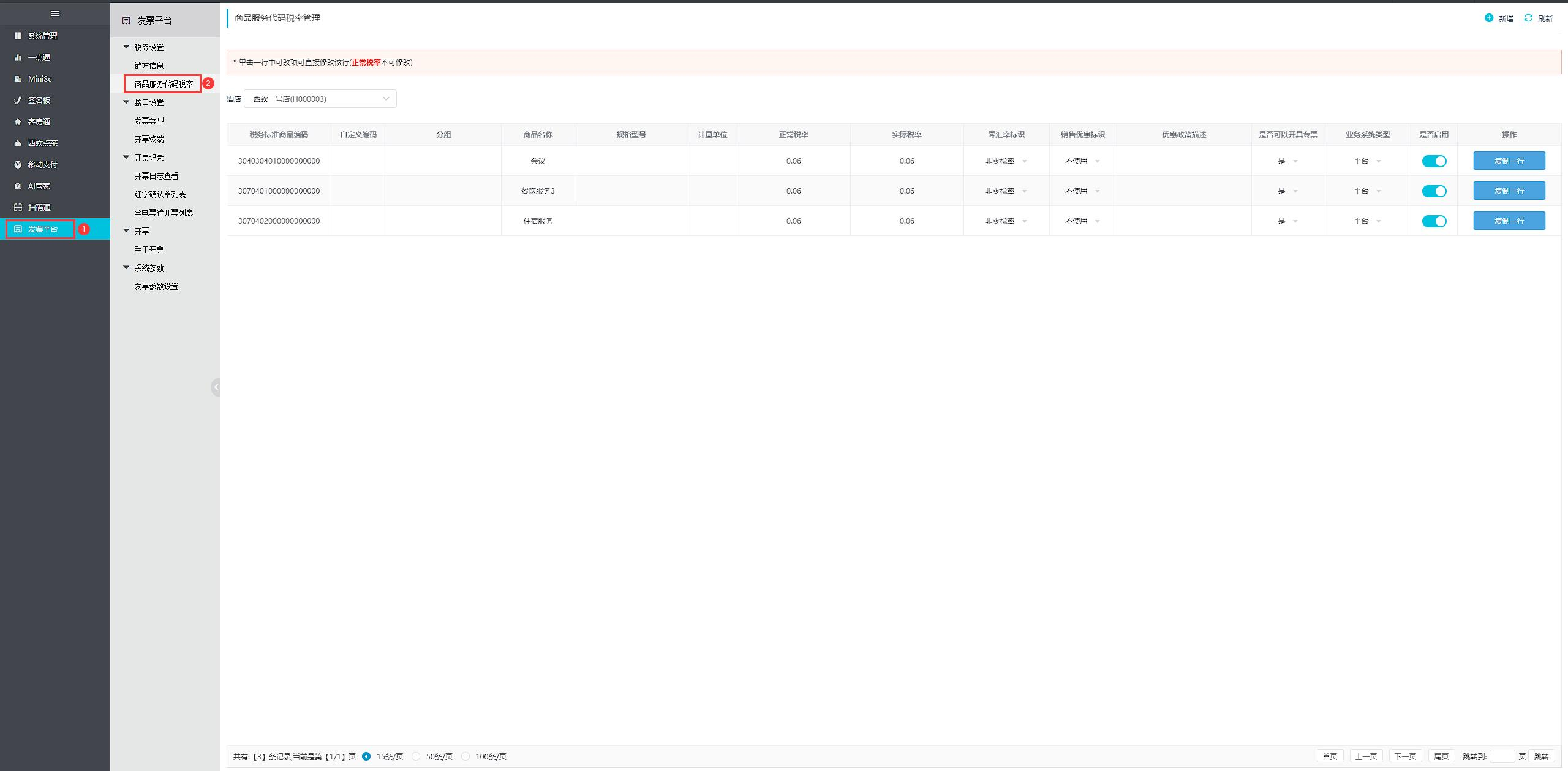The height and width of the screenshot is (771, 1568).
Task: Click the 跳转 jump button
Action: tap(1542, 756)
